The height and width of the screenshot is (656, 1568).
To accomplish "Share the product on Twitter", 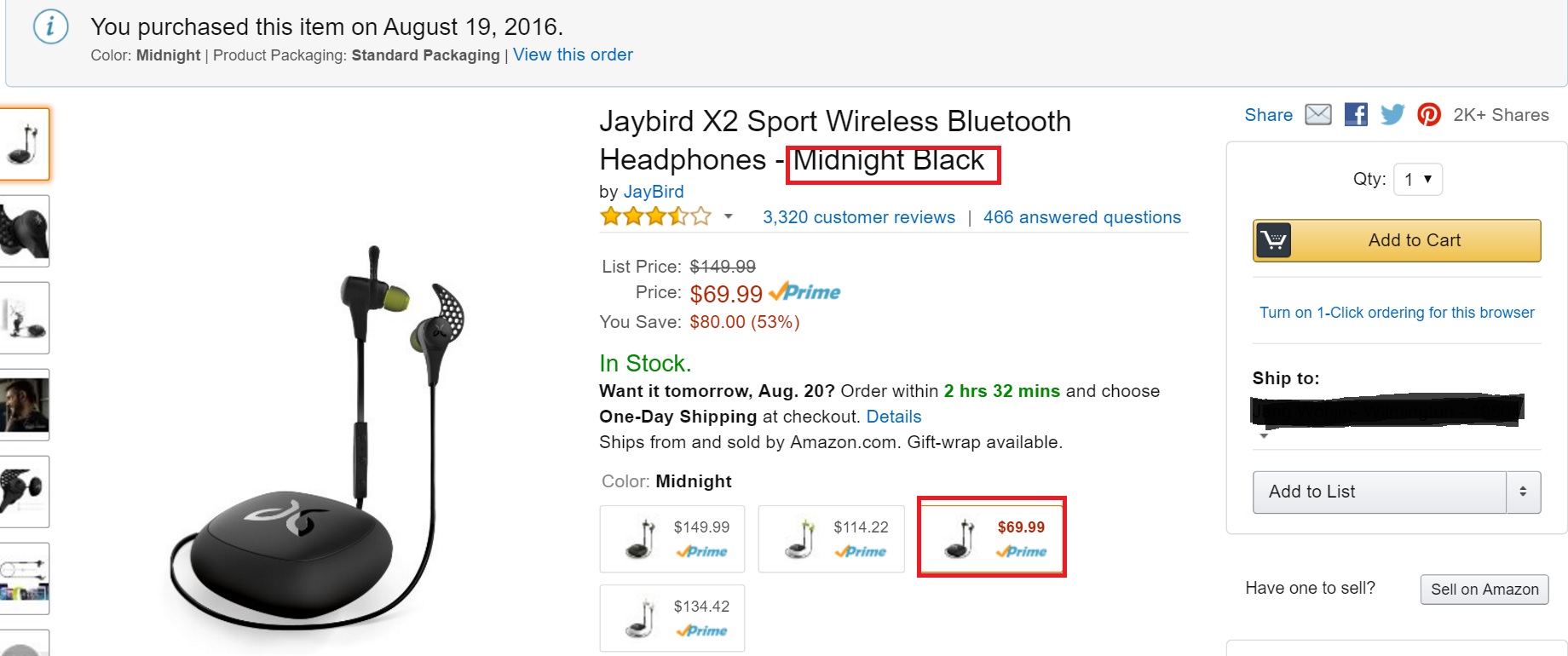I will point(1392,114).
